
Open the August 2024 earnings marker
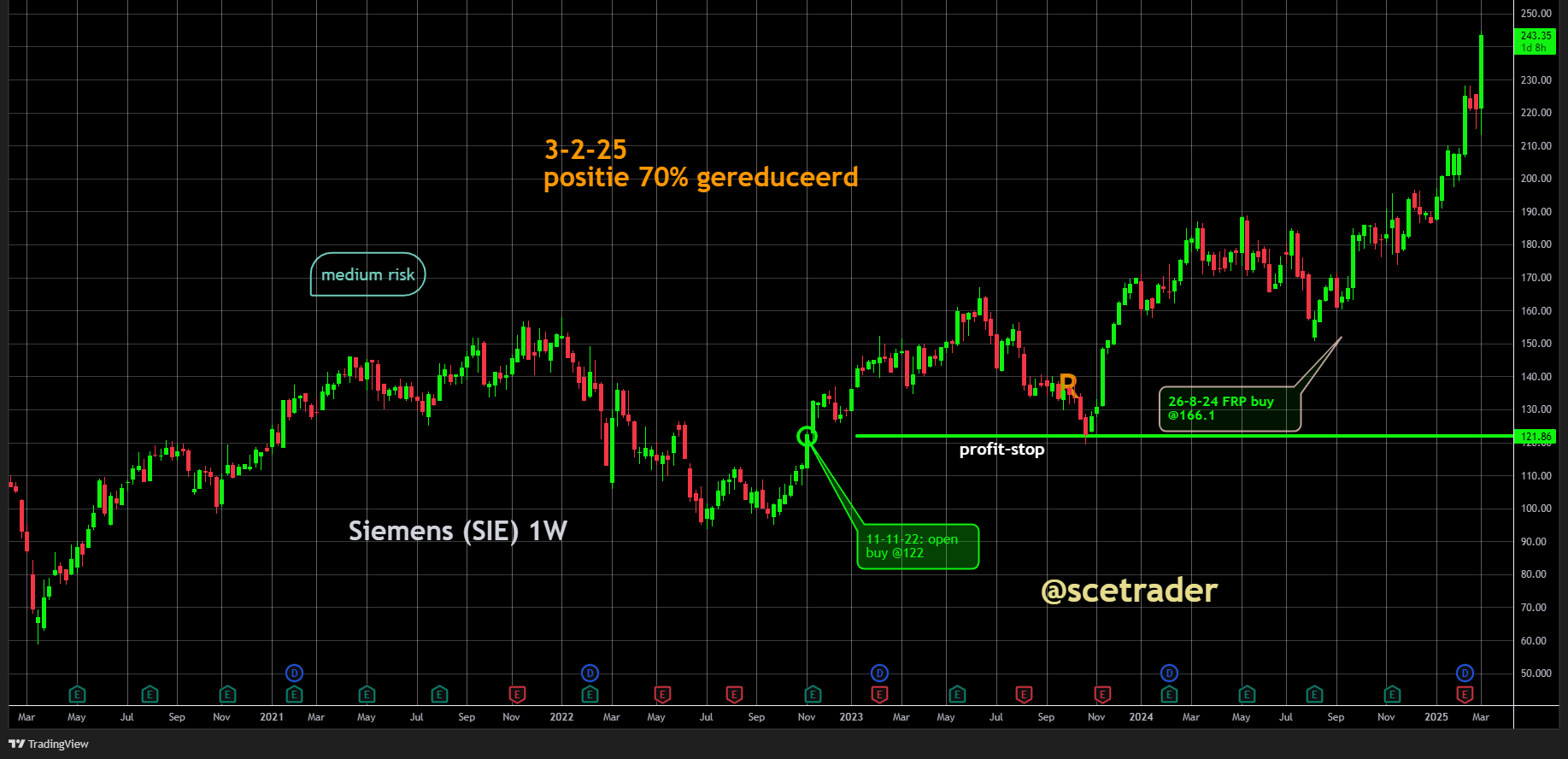click(x=1314, y=694)
